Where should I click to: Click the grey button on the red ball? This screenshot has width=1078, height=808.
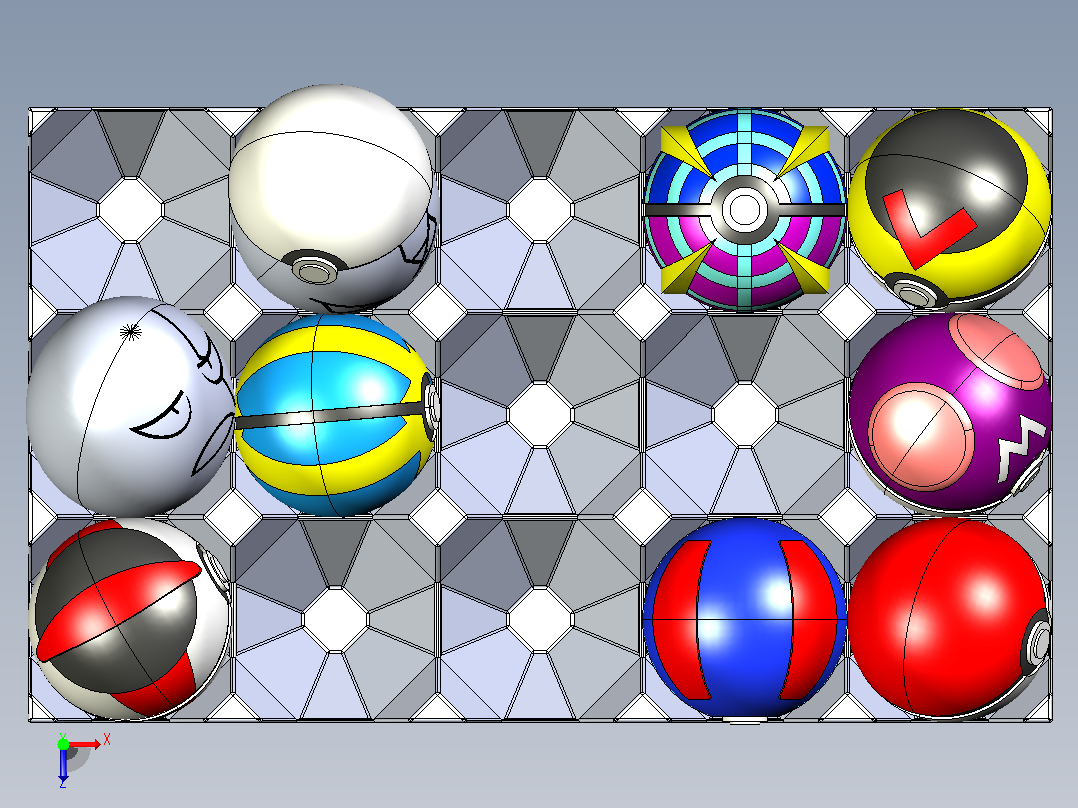(1038, 643)
